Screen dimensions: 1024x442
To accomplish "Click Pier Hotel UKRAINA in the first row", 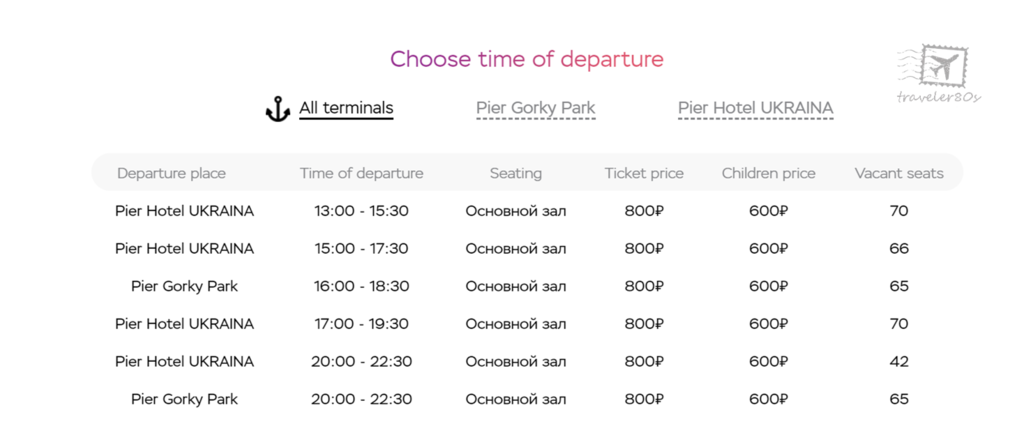I will pyautogui.click(x=184, y=211).
